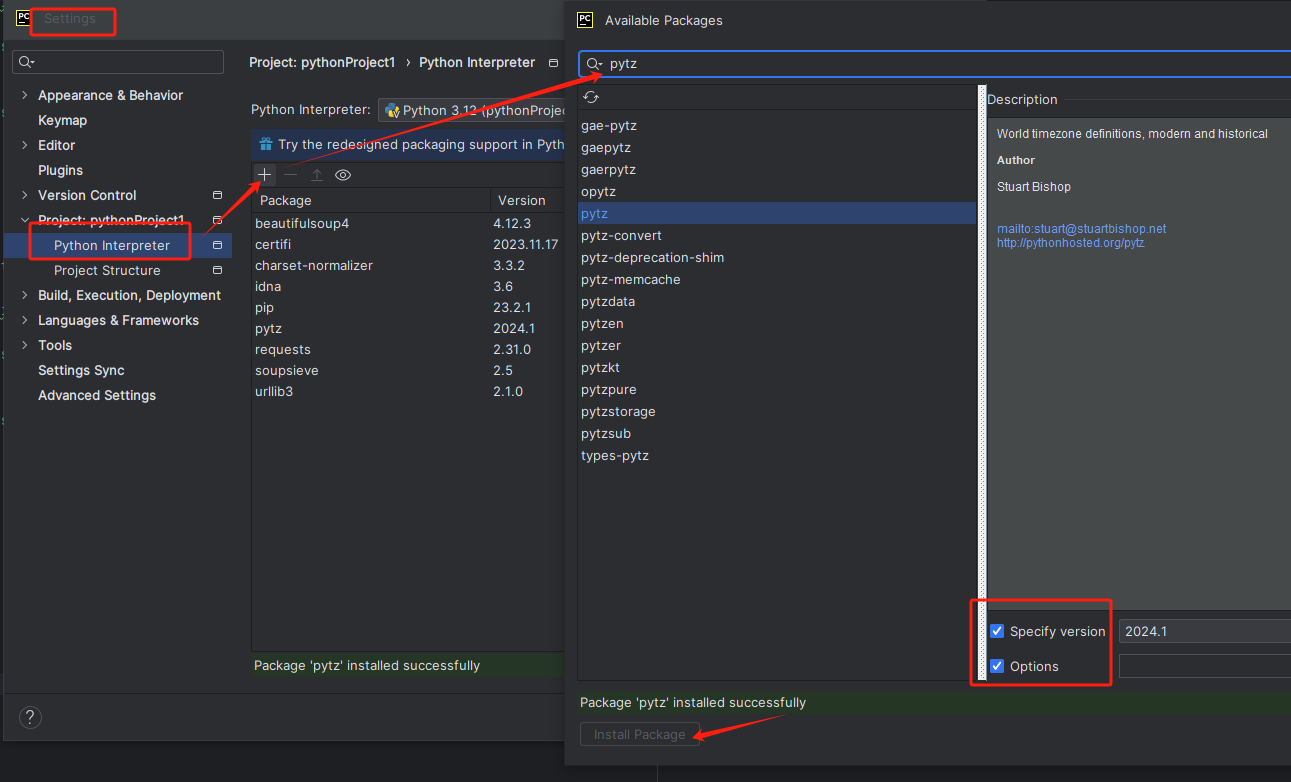
Task: Click the upgrade arrow icon in the package toolbar
Action: 317,175
